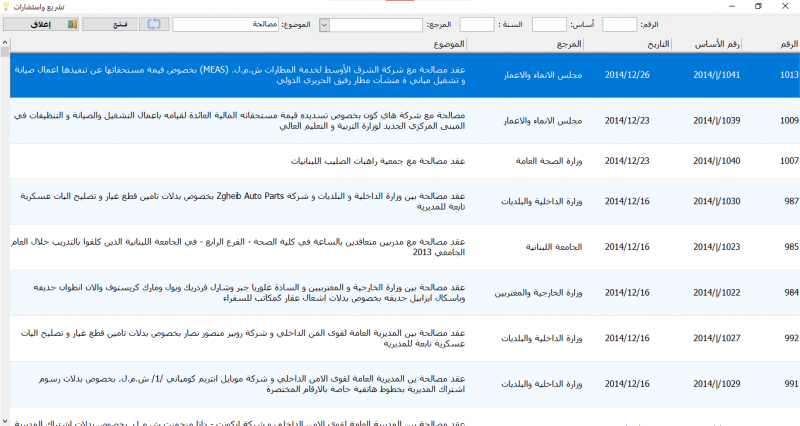Click subject mentioning موبايل انتريم كومباني
Image resolution: width=800 pixels, height=426 pixels.
point(252,384)
